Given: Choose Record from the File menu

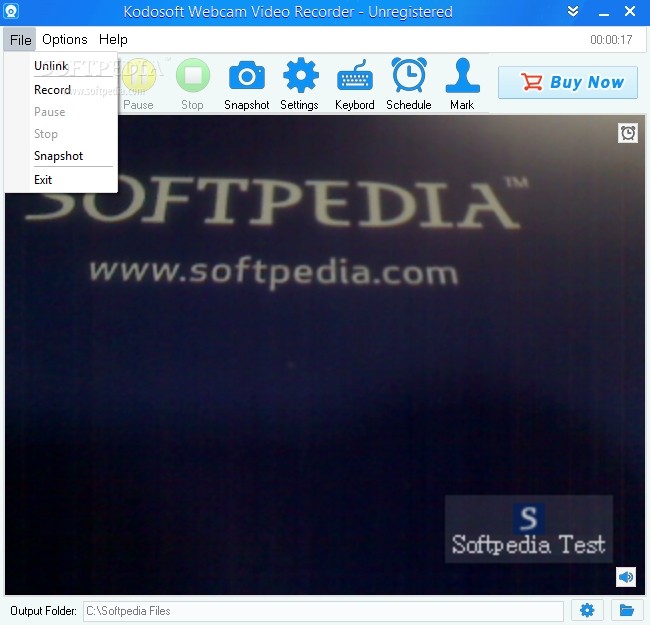Looking at the screenshot, I should [61, 90].
